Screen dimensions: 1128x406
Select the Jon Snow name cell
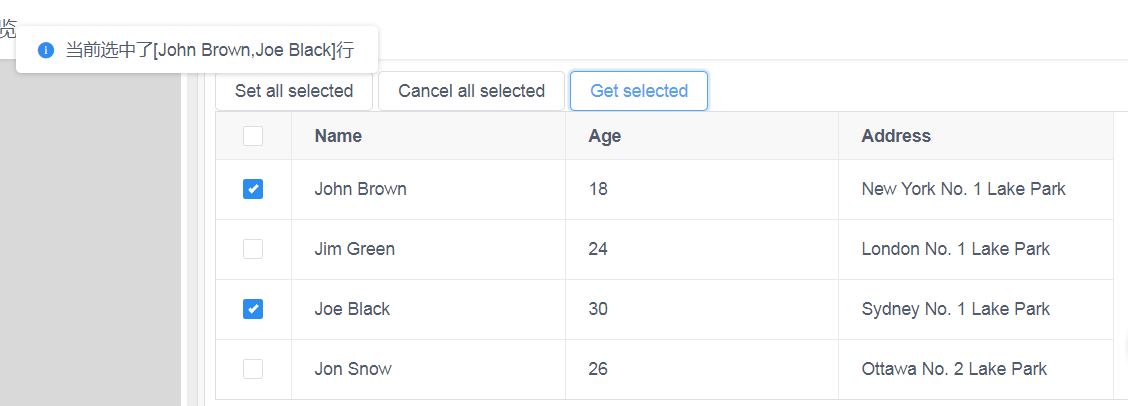(x=352, y=369)
